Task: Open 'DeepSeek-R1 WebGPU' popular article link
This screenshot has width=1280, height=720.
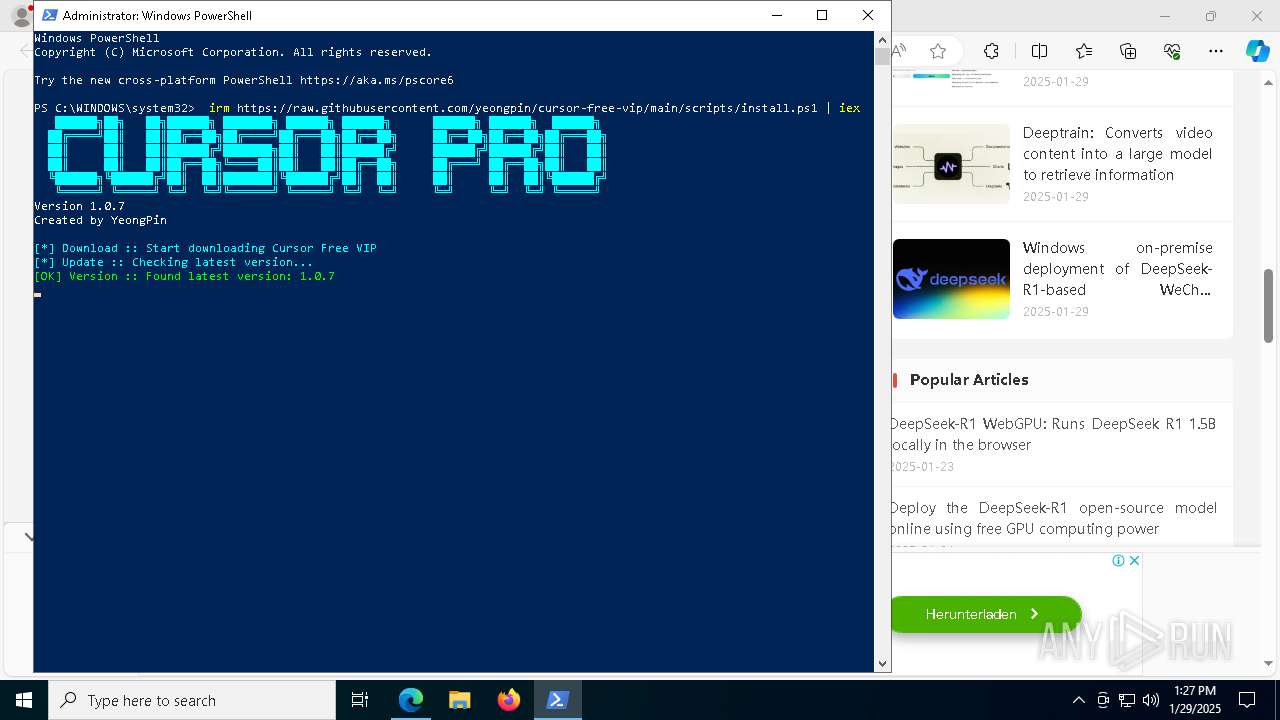Action: 1053,434
